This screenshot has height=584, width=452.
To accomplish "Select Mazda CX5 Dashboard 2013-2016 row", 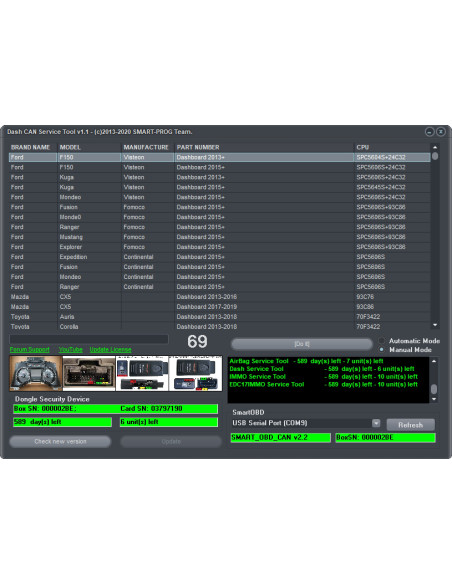I will tap(219, 297).
